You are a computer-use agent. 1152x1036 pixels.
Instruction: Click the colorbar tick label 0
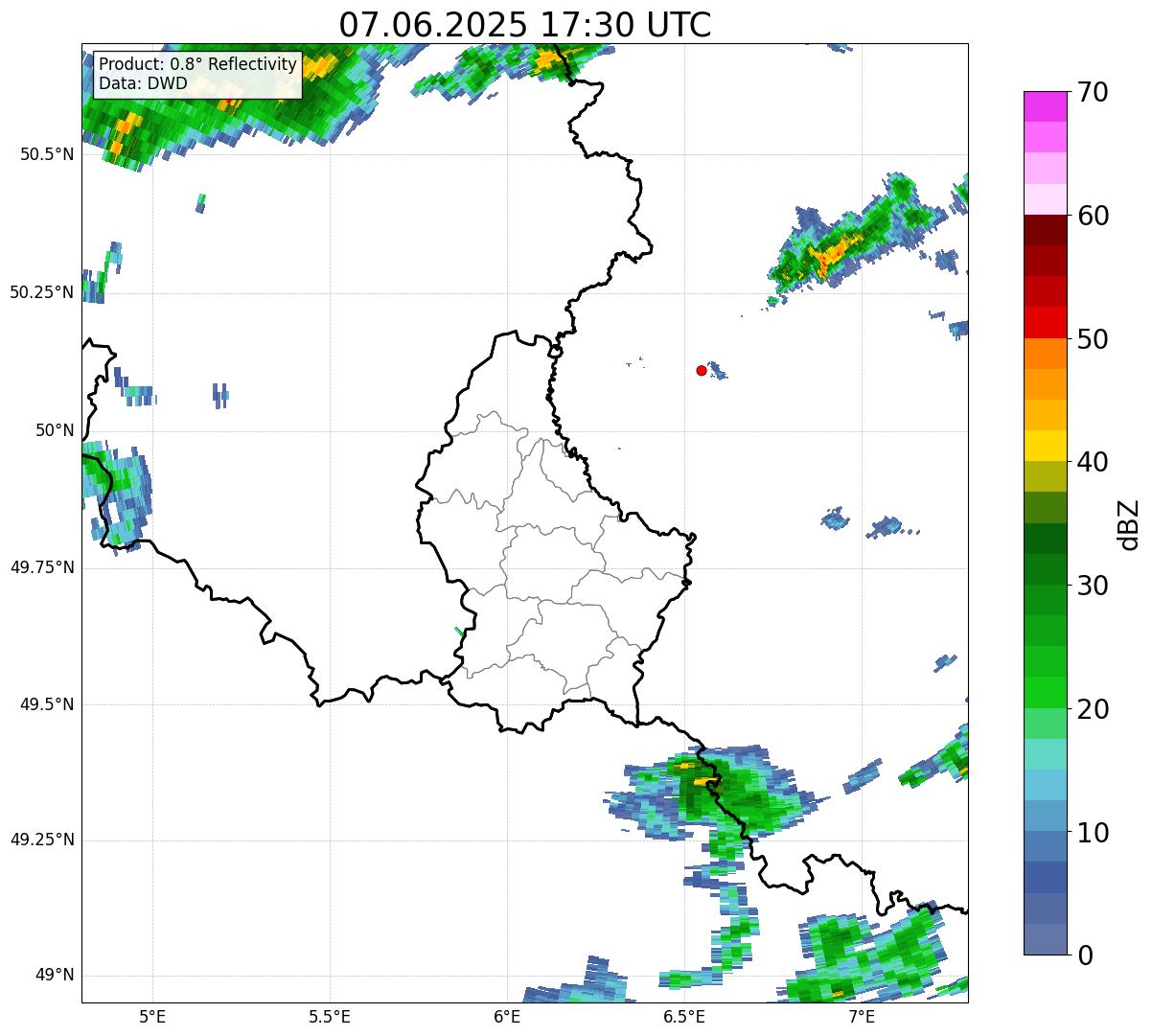tap(1083, 955)
